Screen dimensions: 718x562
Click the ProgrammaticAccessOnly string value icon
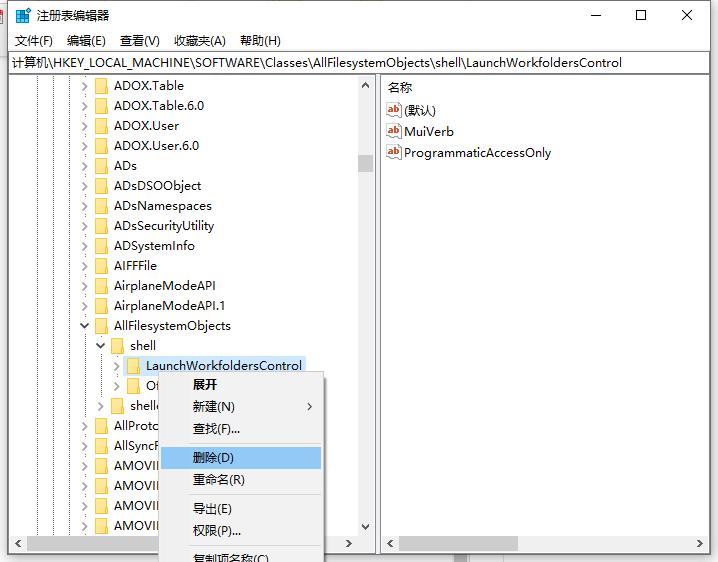[394, 152]
